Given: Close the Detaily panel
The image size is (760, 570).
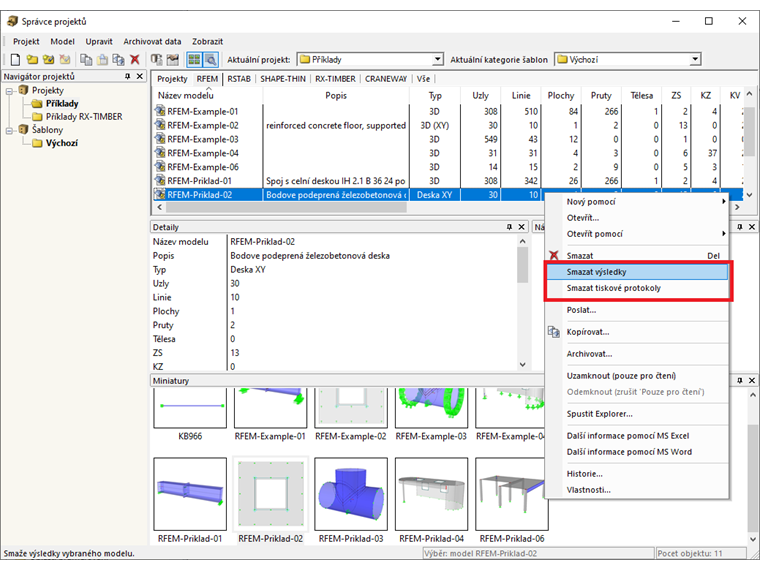Looking at the screenshot, I should [522, 227].
